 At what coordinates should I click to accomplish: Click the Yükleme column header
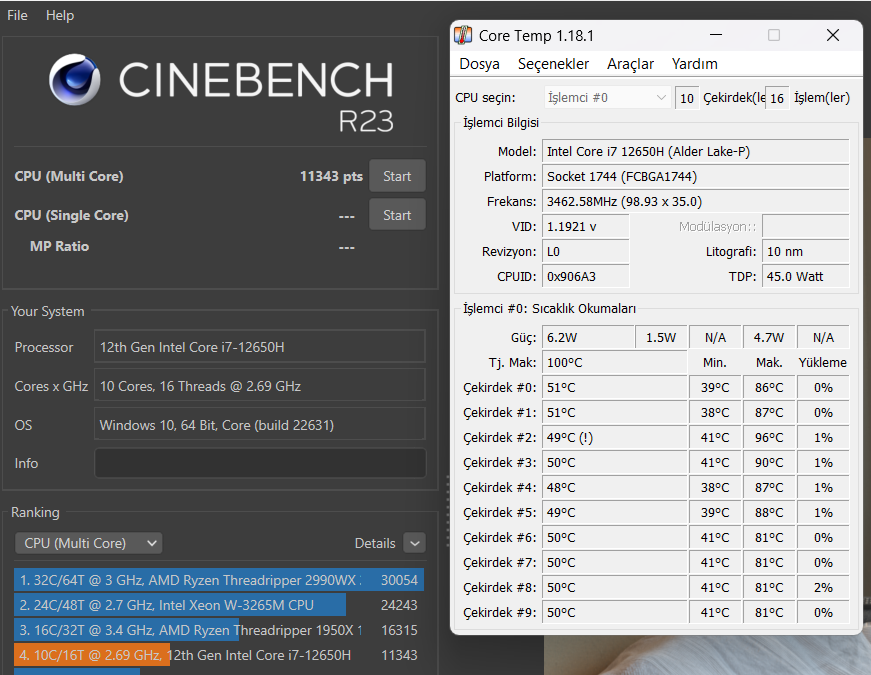coord(823,362)
